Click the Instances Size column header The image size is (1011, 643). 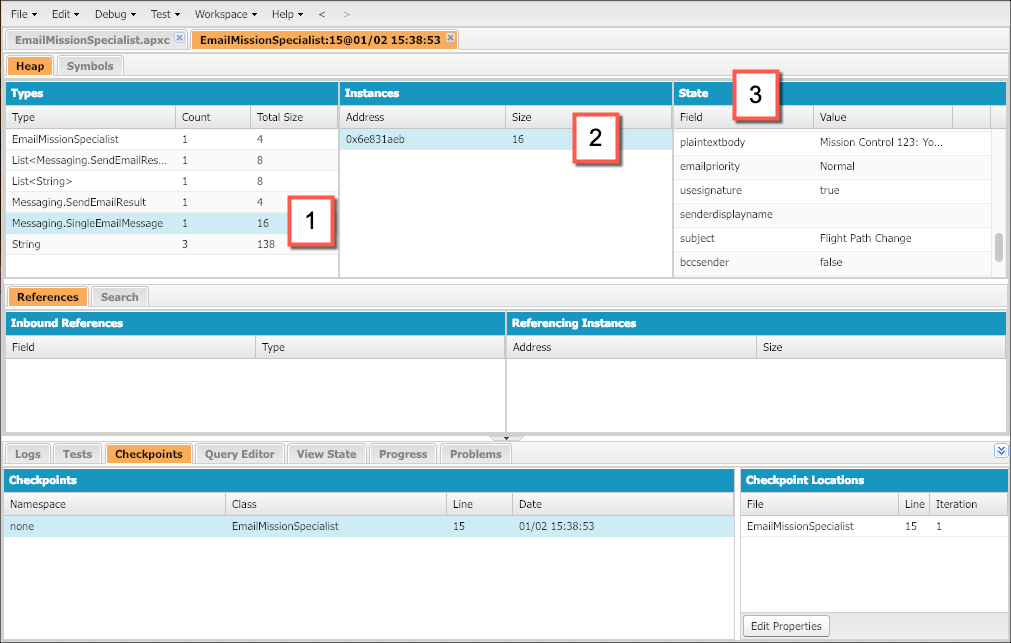pyautogui.click(x=588, y=117)
